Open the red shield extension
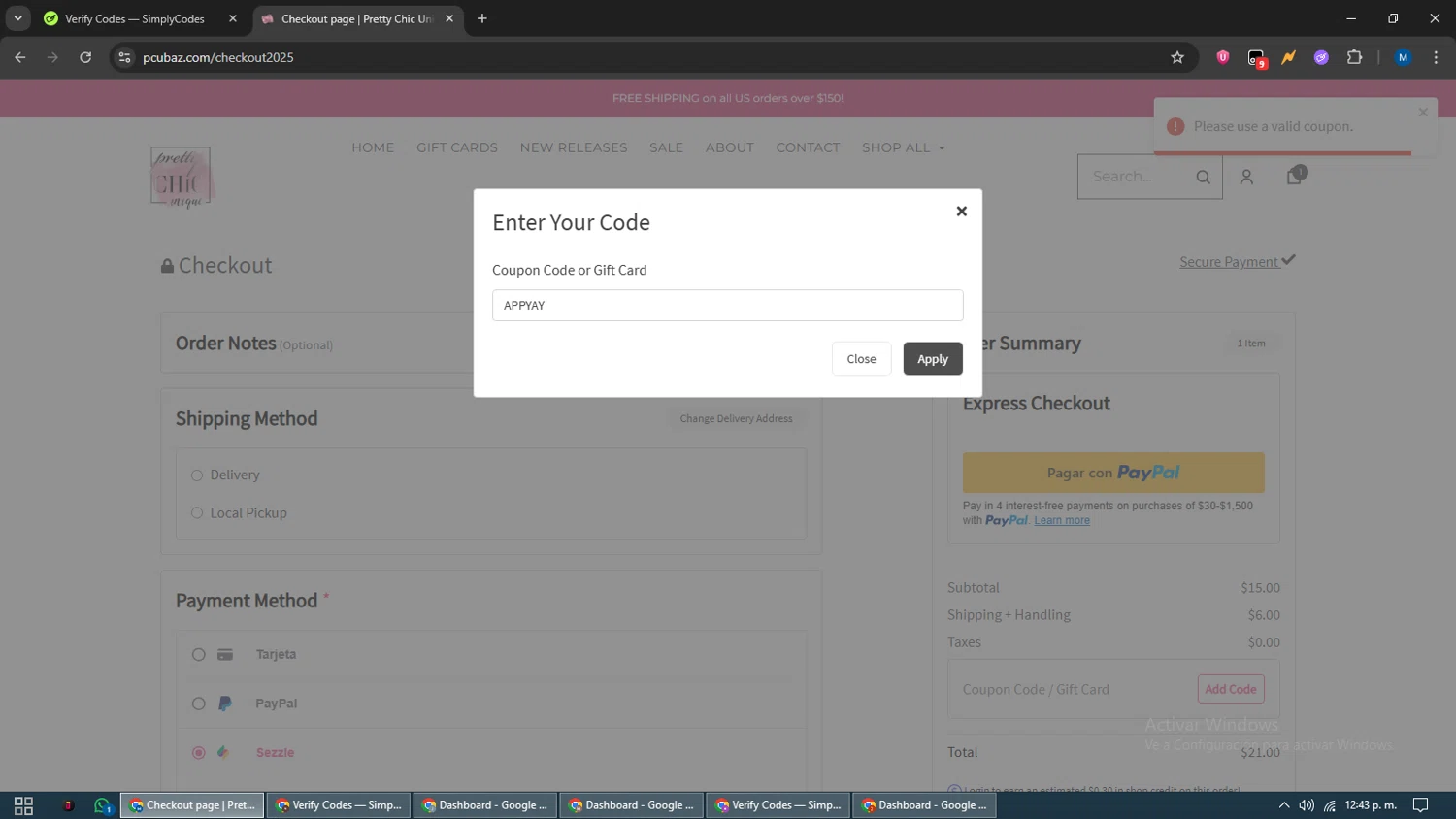 (x=1223, y=57)
